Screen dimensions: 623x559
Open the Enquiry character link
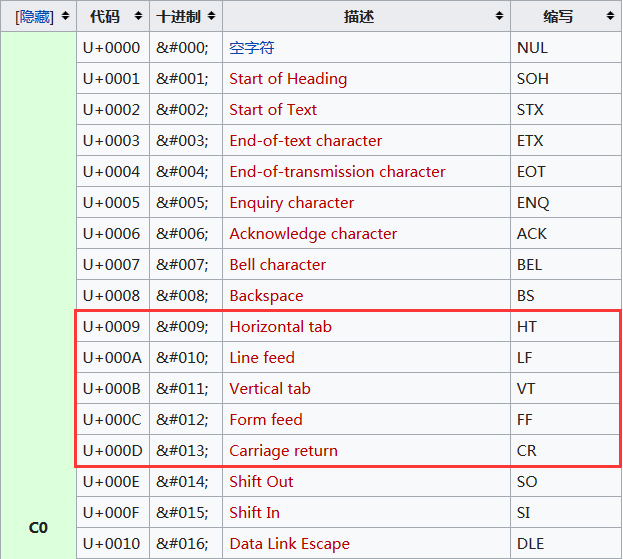(x=291, y=203)
